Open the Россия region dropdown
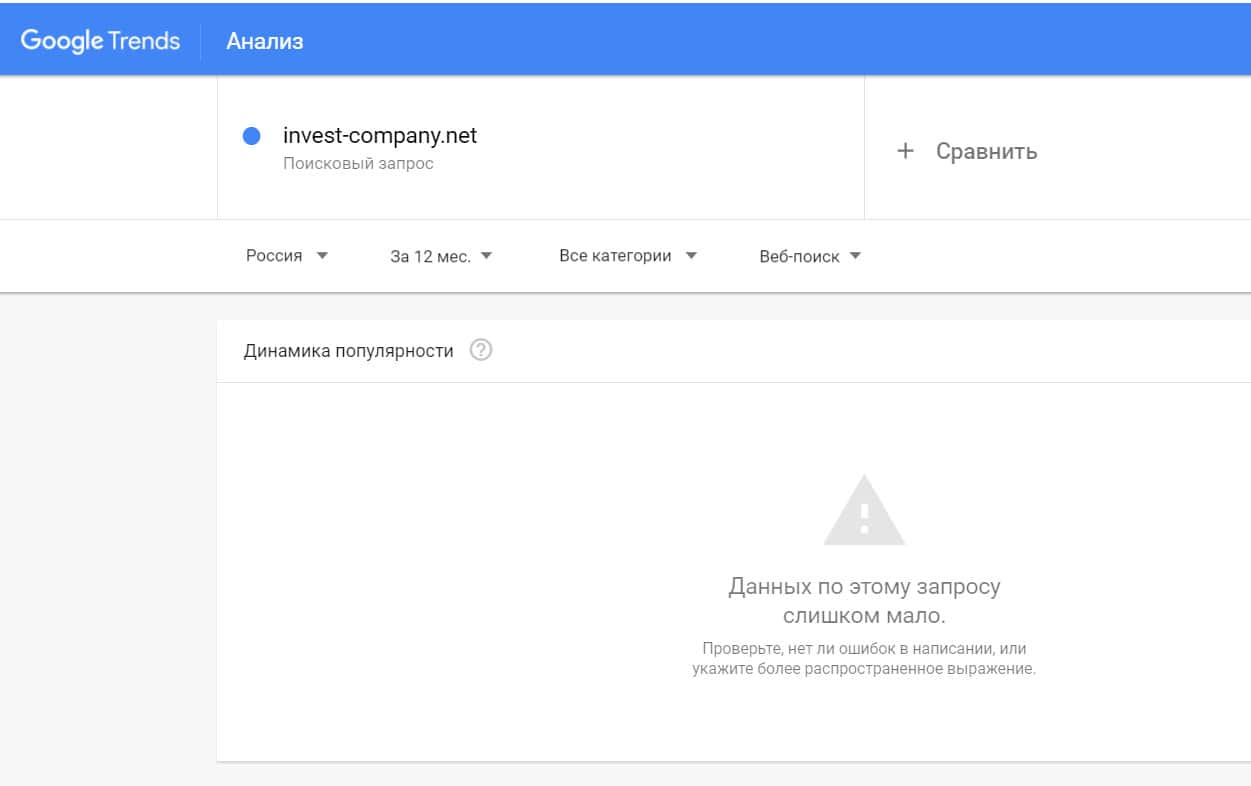Screen dimensions: 1251x786 point(275,256)
